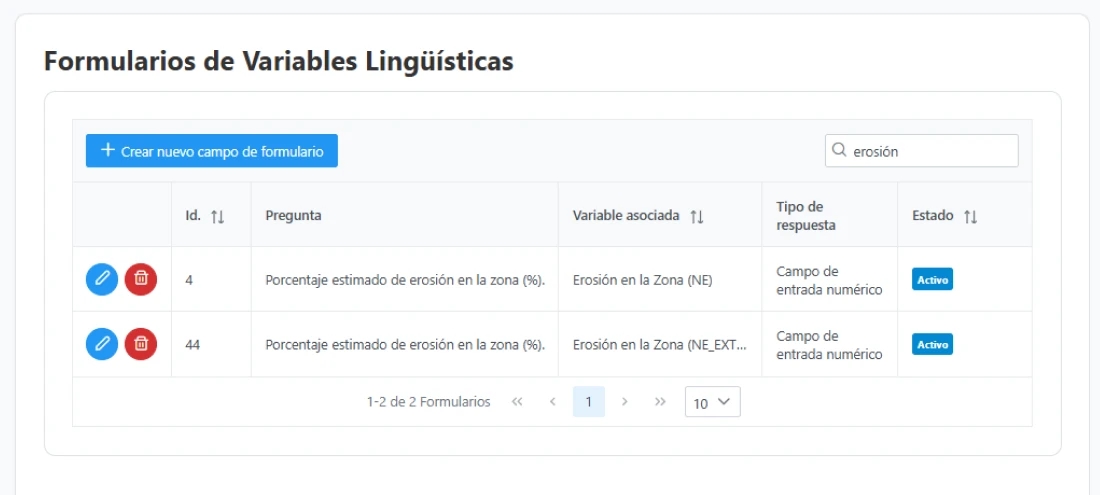The height and width of the screenshot is (495, 1100).
Task: Sort by Variable asociada arrows
Action: point(697,216)
